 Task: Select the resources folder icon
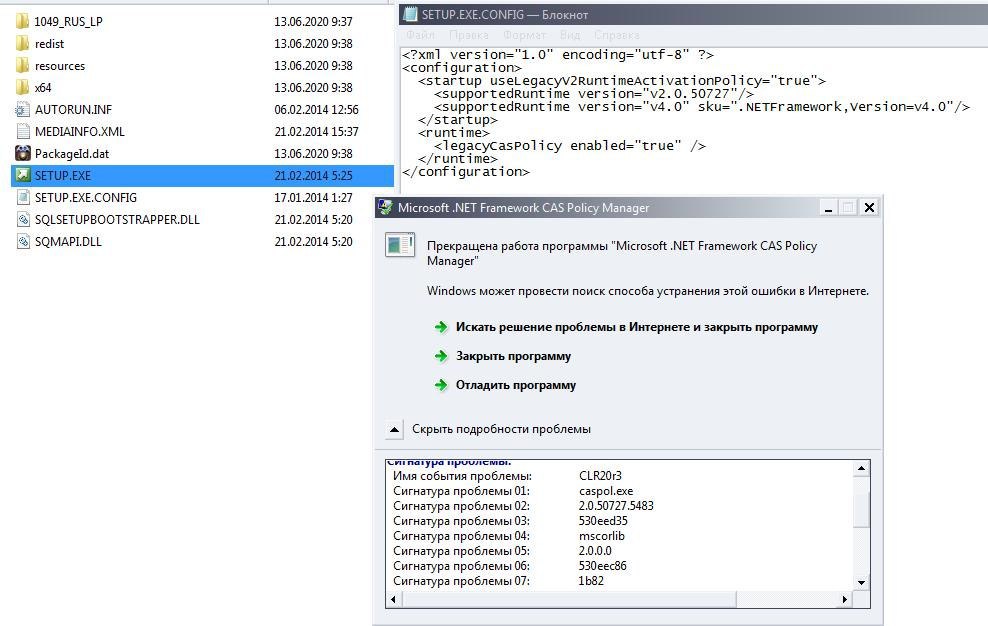point(23,66)
